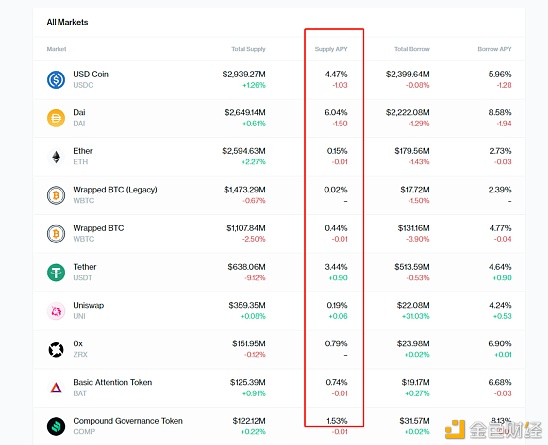Click the Ether diamond icon
The width and height of the screenshot is (548, 445).
(x=56, y=156)
